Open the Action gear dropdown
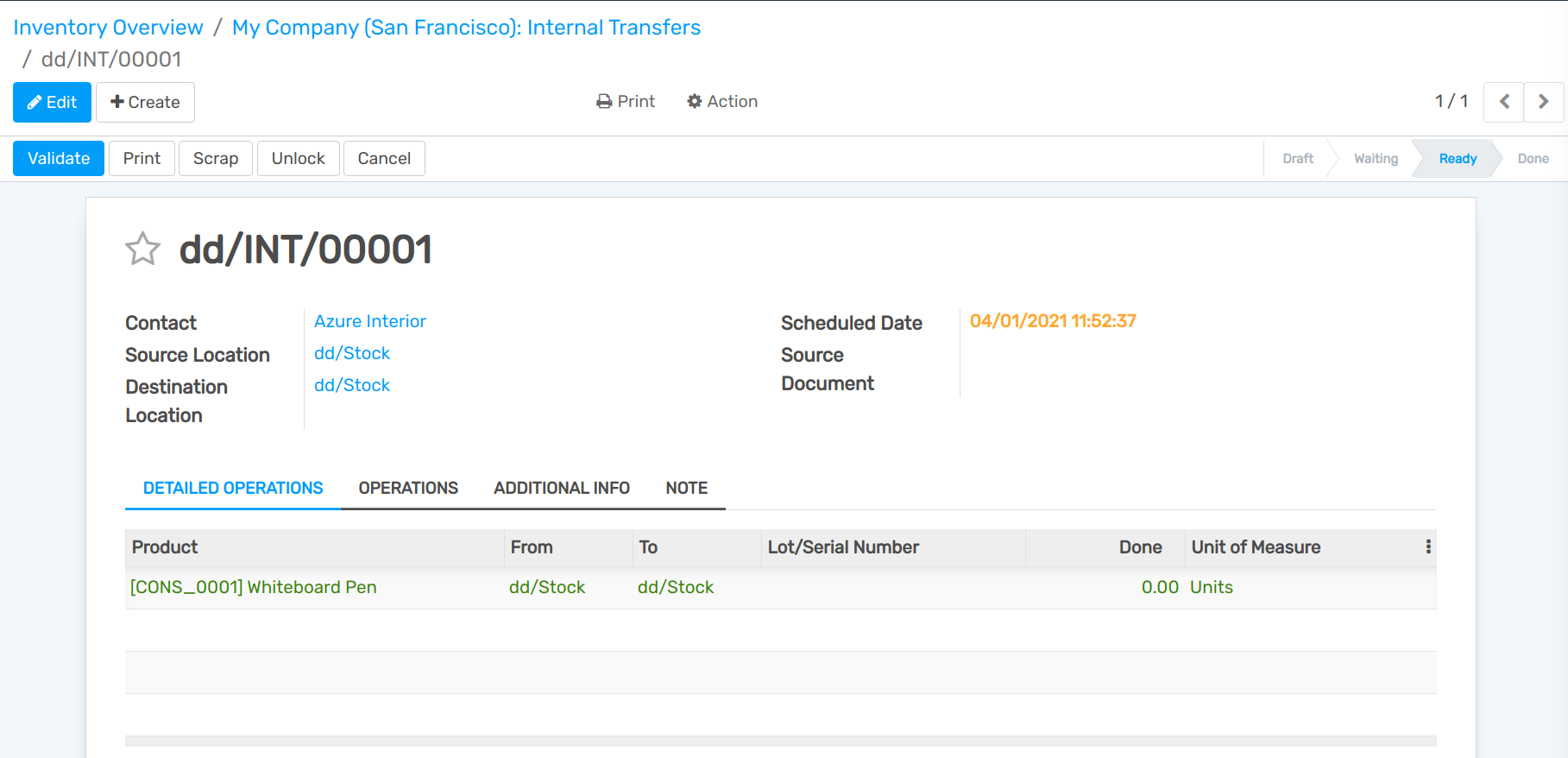 point(722,102)
